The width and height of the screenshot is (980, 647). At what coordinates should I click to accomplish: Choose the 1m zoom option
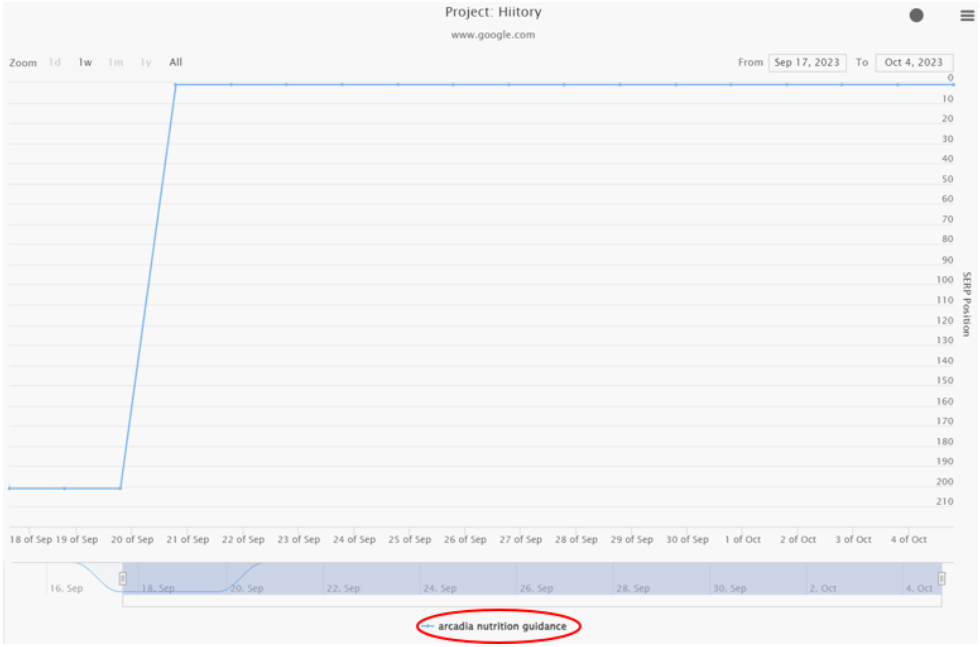[x=116, y=62]
